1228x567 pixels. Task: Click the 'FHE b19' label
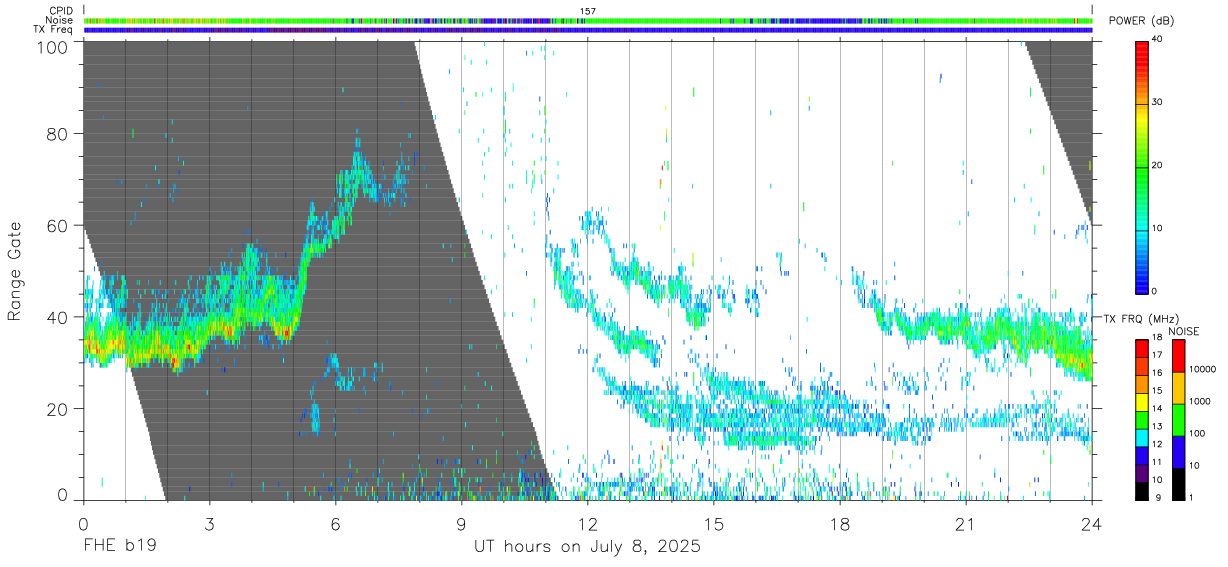point(120,547)
